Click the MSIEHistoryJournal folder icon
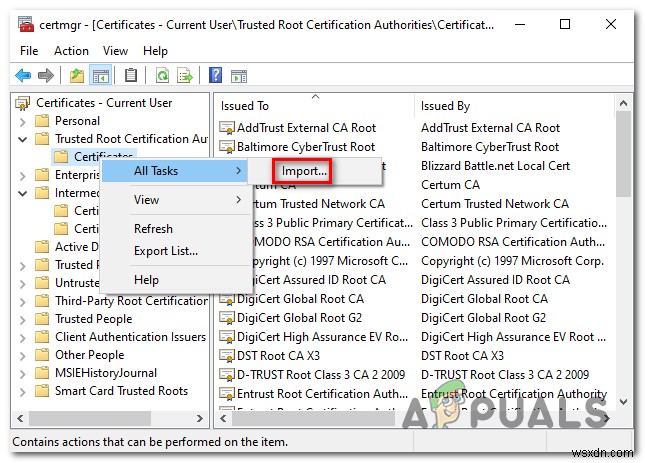Viewport: 645px width, 463px height. (x=42, y=373)
